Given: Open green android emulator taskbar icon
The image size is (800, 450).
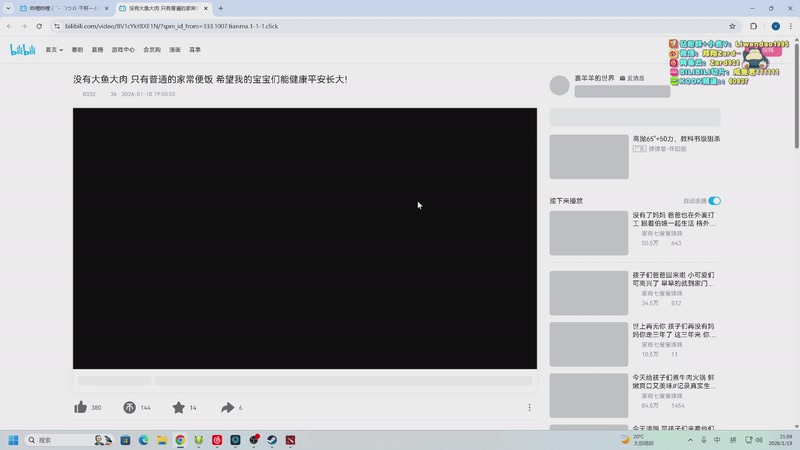Looking at the screenshot, I should (x=198, y=440).
